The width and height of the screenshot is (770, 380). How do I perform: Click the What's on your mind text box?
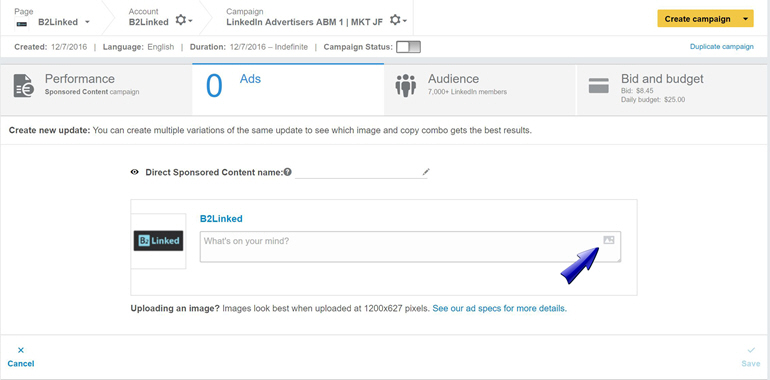pos(410,246)
